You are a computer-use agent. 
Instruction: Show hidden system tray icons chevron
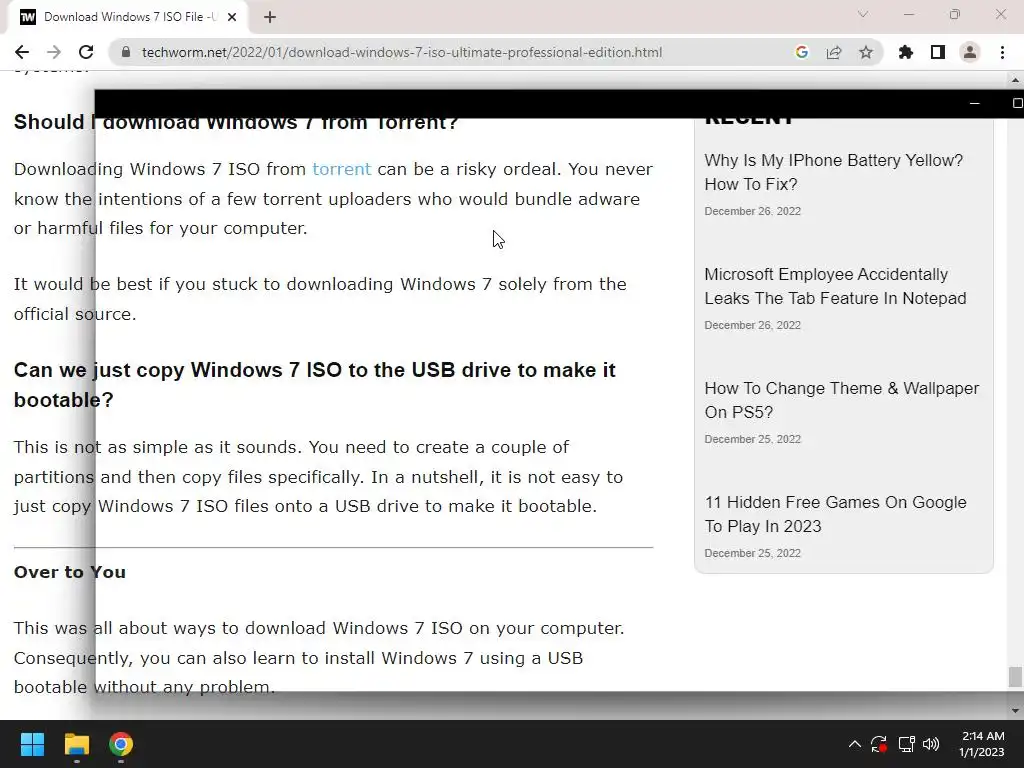point(854,744)
